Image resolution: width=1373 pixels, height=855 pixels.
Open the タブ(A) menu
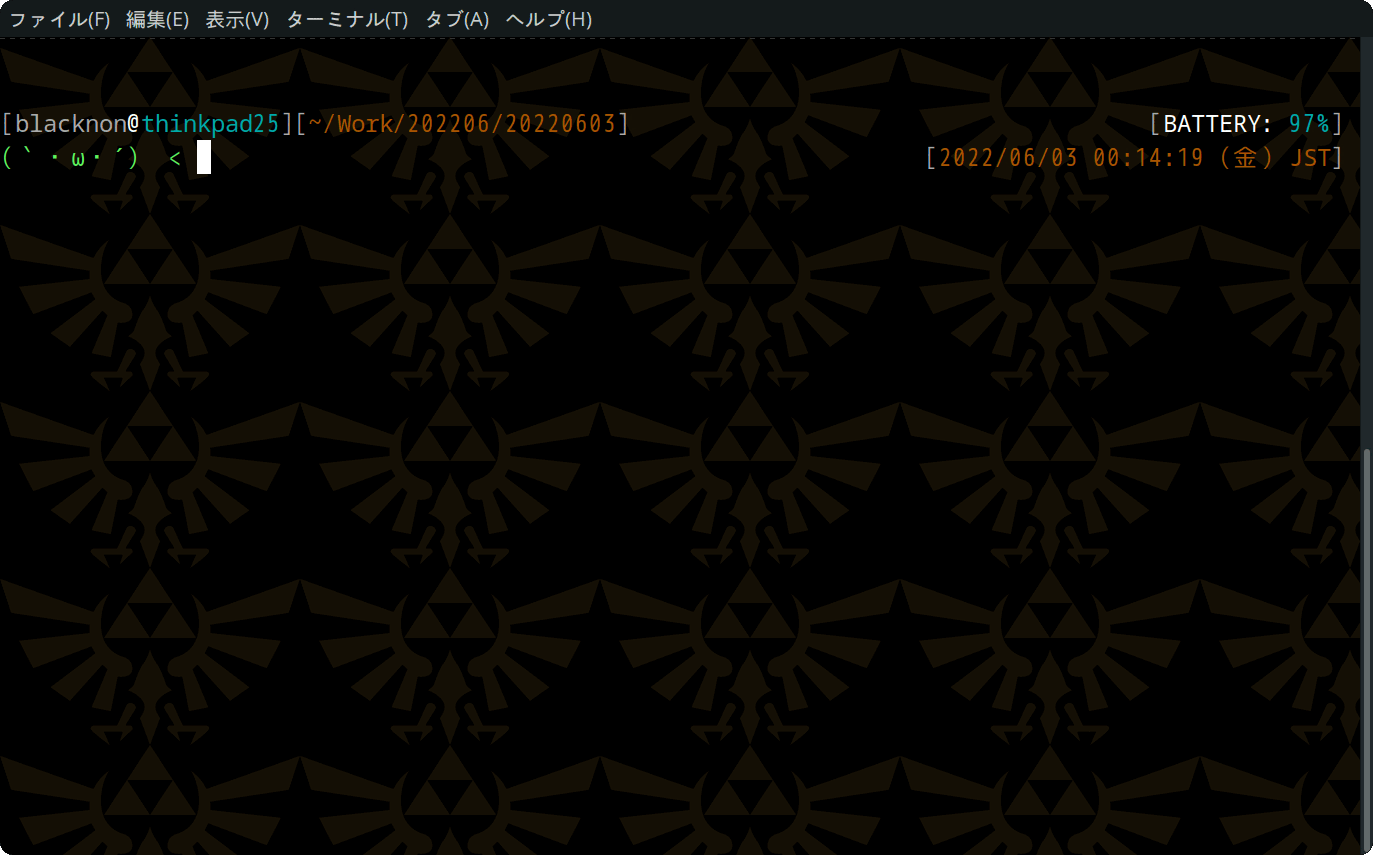456,19
